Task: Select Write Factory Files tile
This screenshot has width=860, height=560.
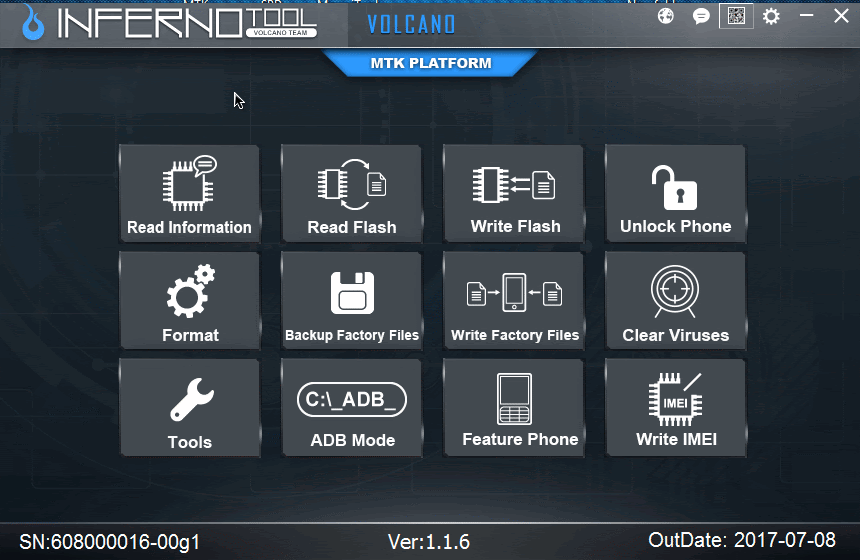Action: [x=514, y=301]
